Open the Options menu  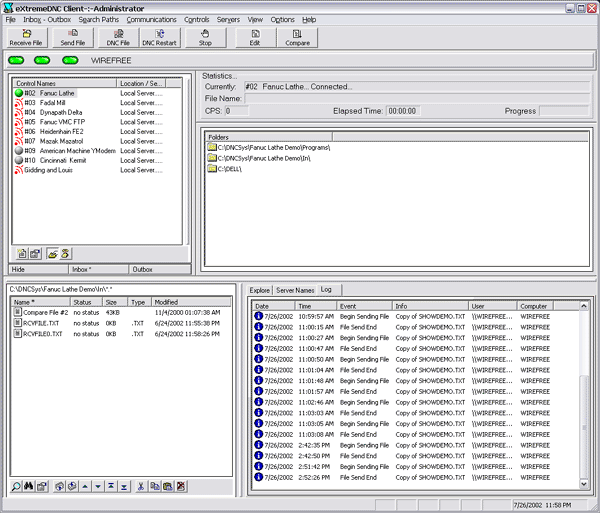pos(283,20)
